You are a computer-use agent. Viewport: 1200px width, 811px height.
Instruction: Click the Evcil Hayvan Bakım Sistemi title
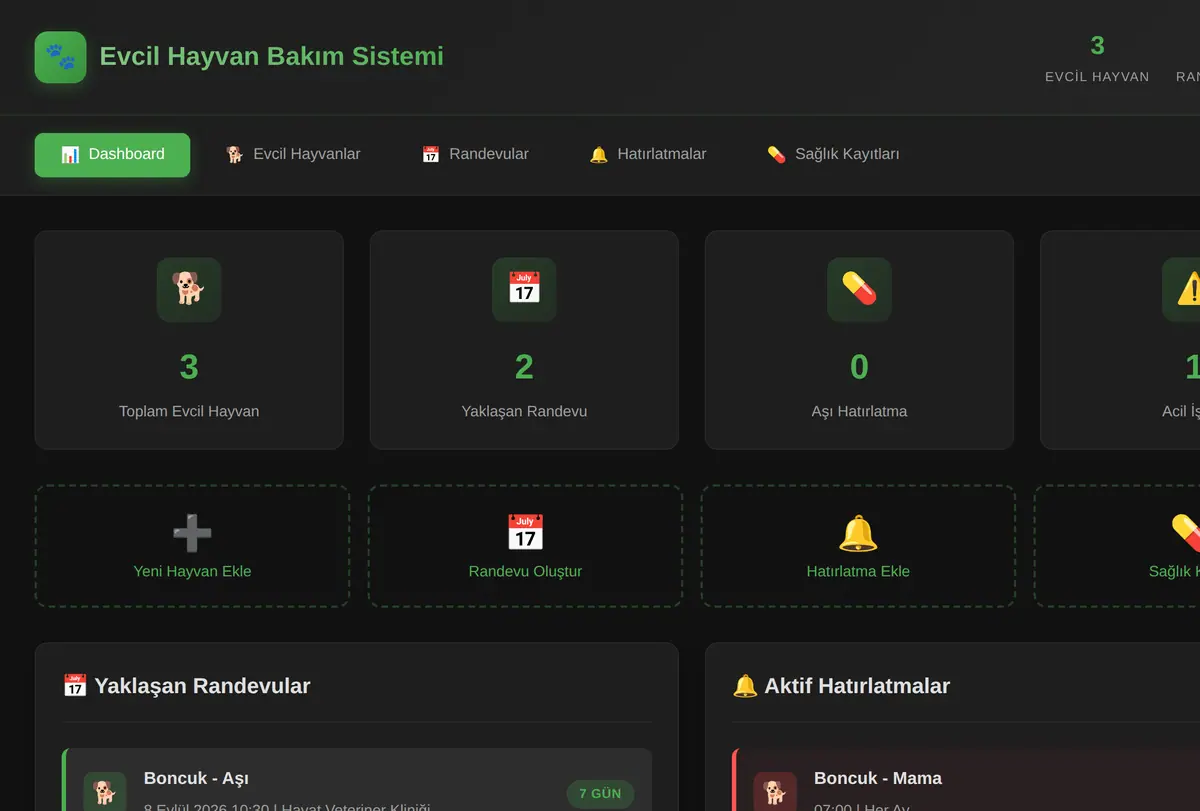[271, 56]
